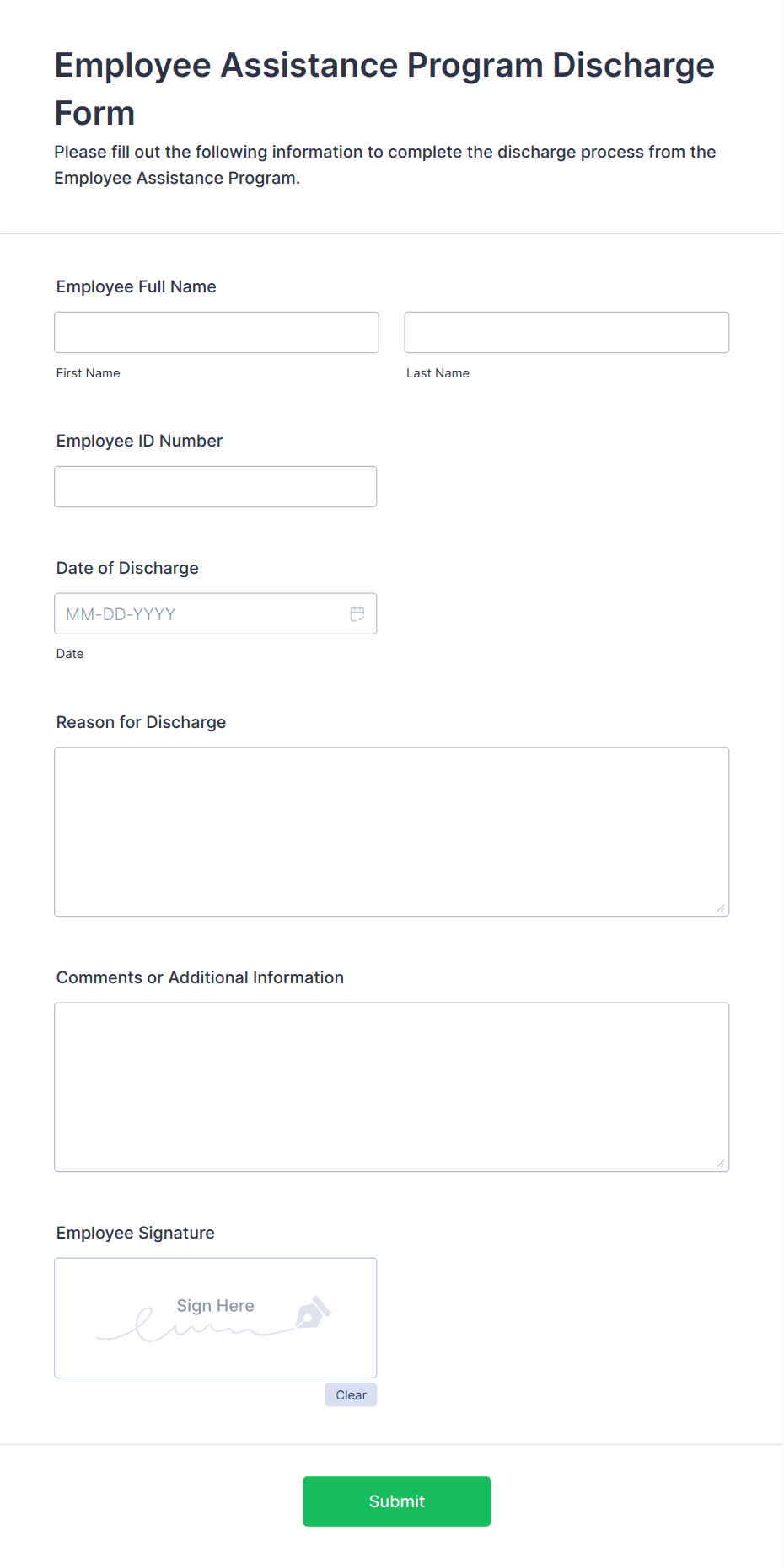Grab the Reason for Discharge resize handle
The height and width of the screenshot is (1568, 784).
click(721, 908)
